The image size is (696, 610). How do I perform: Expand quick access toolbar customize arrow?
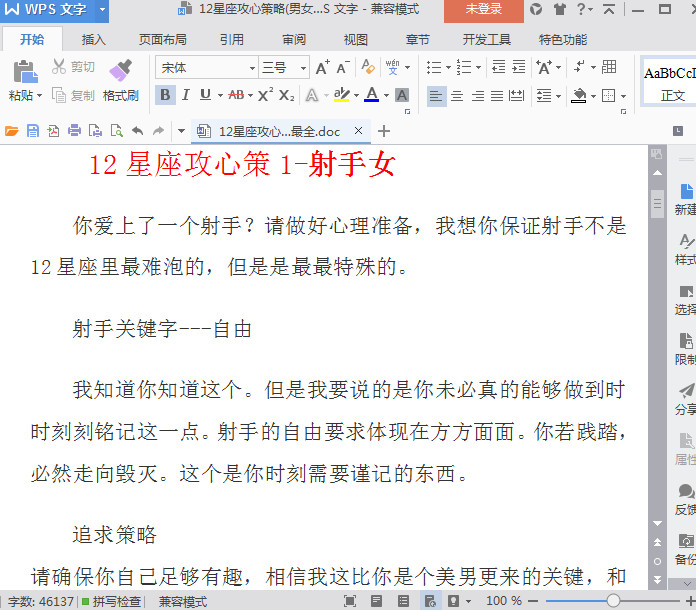tap(181, 131)
